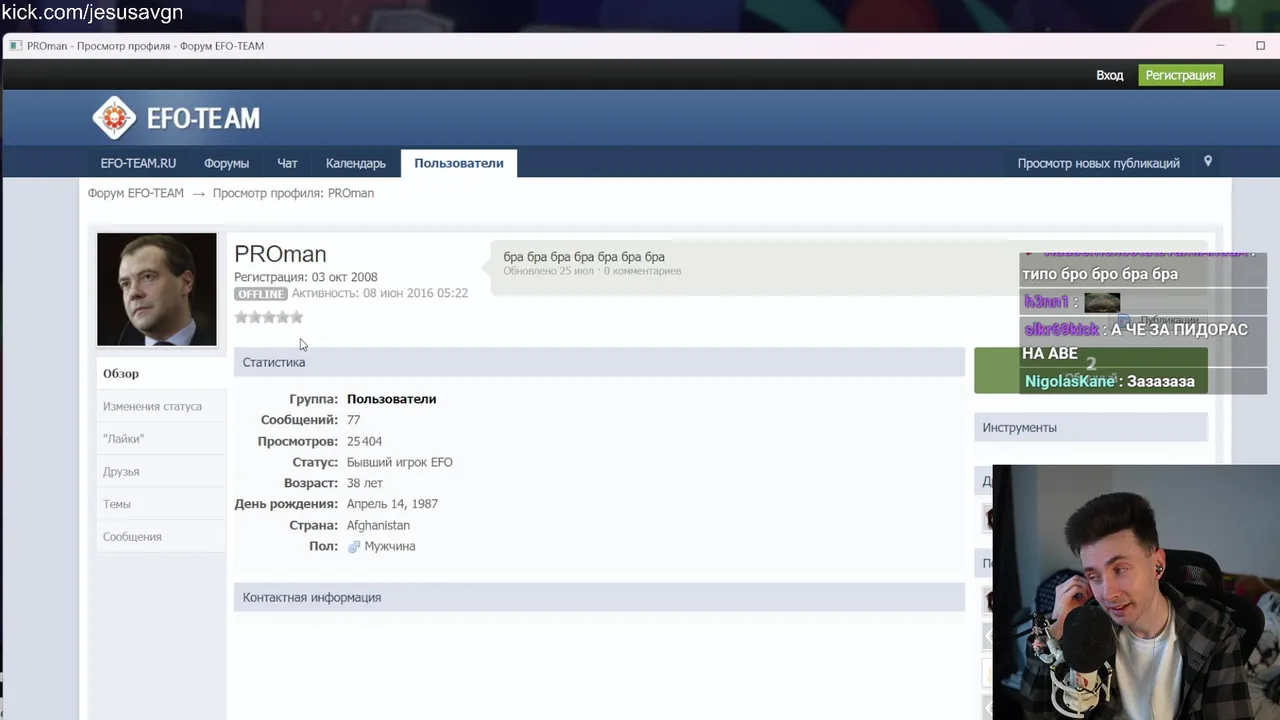The width and height of the screenshot is (1280, 720).
Task: Click the Контактная информация section header
Action: coord(599,597)
